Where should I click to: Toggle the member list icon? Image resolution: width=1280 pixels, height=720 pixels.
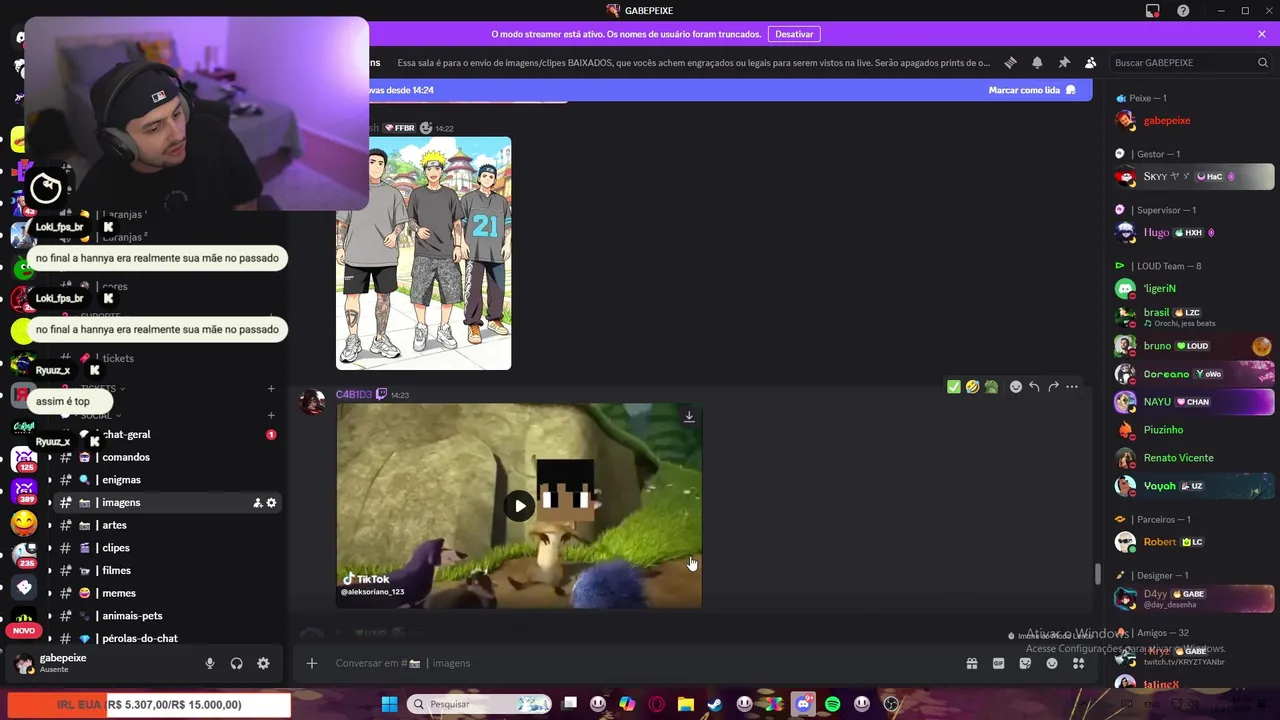click(x=1090, y=62)
